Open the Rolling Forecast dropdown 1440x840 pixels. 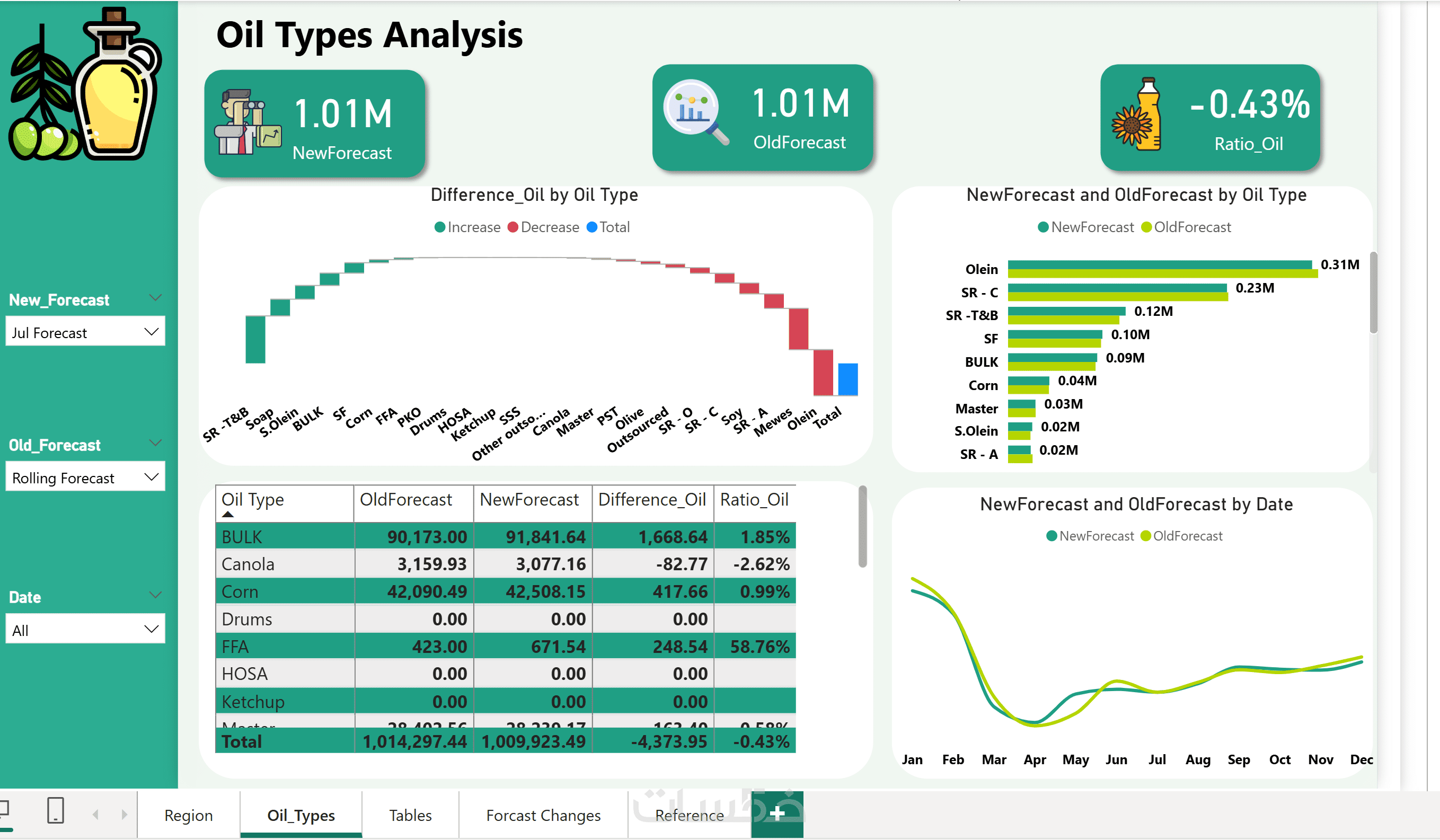pyautogui.click(x=85, y=477)
